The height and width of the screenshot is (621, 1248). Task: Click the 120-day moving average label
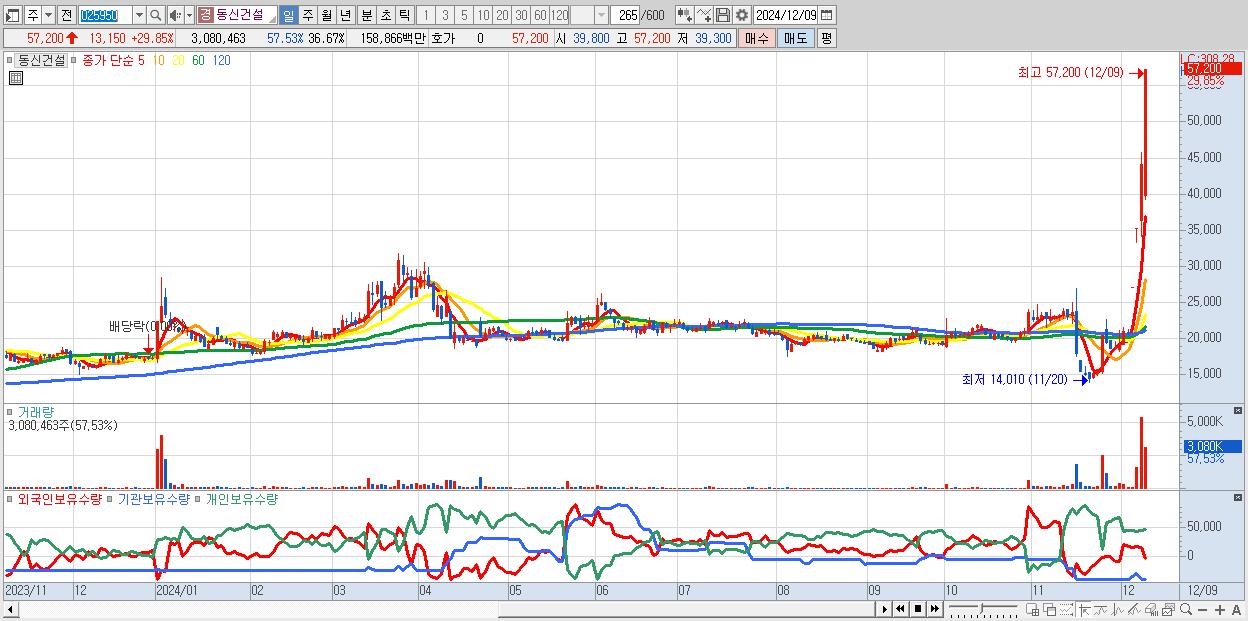coord(222,60)
